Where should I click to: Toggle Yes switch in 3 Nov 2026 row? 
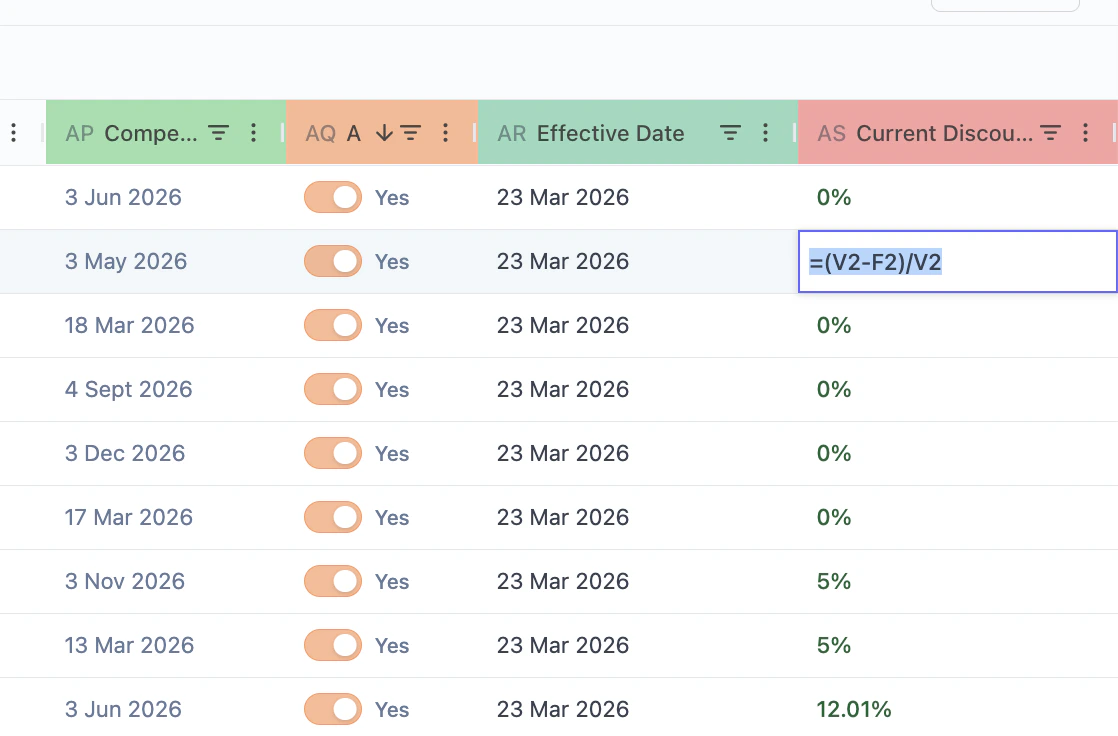[333, 581]
